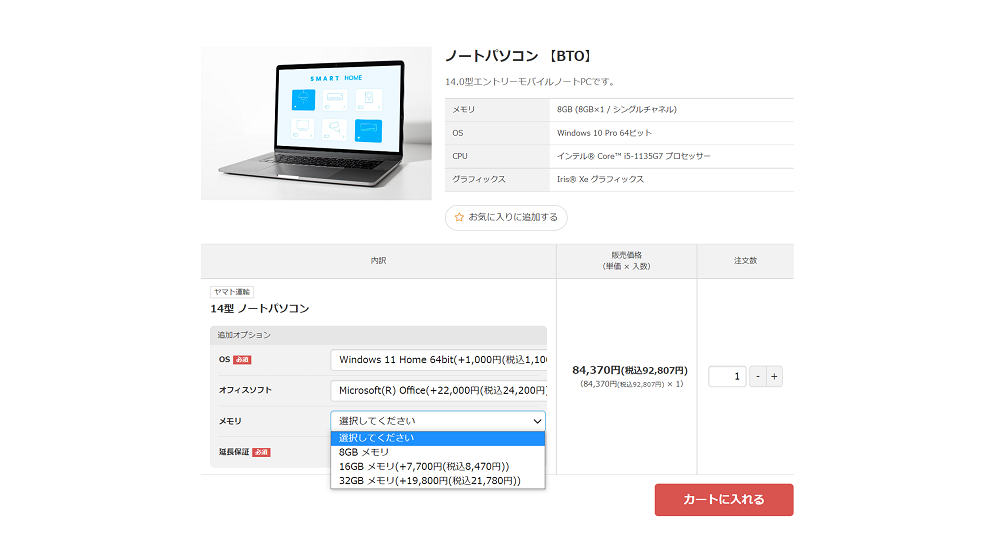1000x541 pixels.
Task: Increase order quantity with plus button
Action: [774, 376]
